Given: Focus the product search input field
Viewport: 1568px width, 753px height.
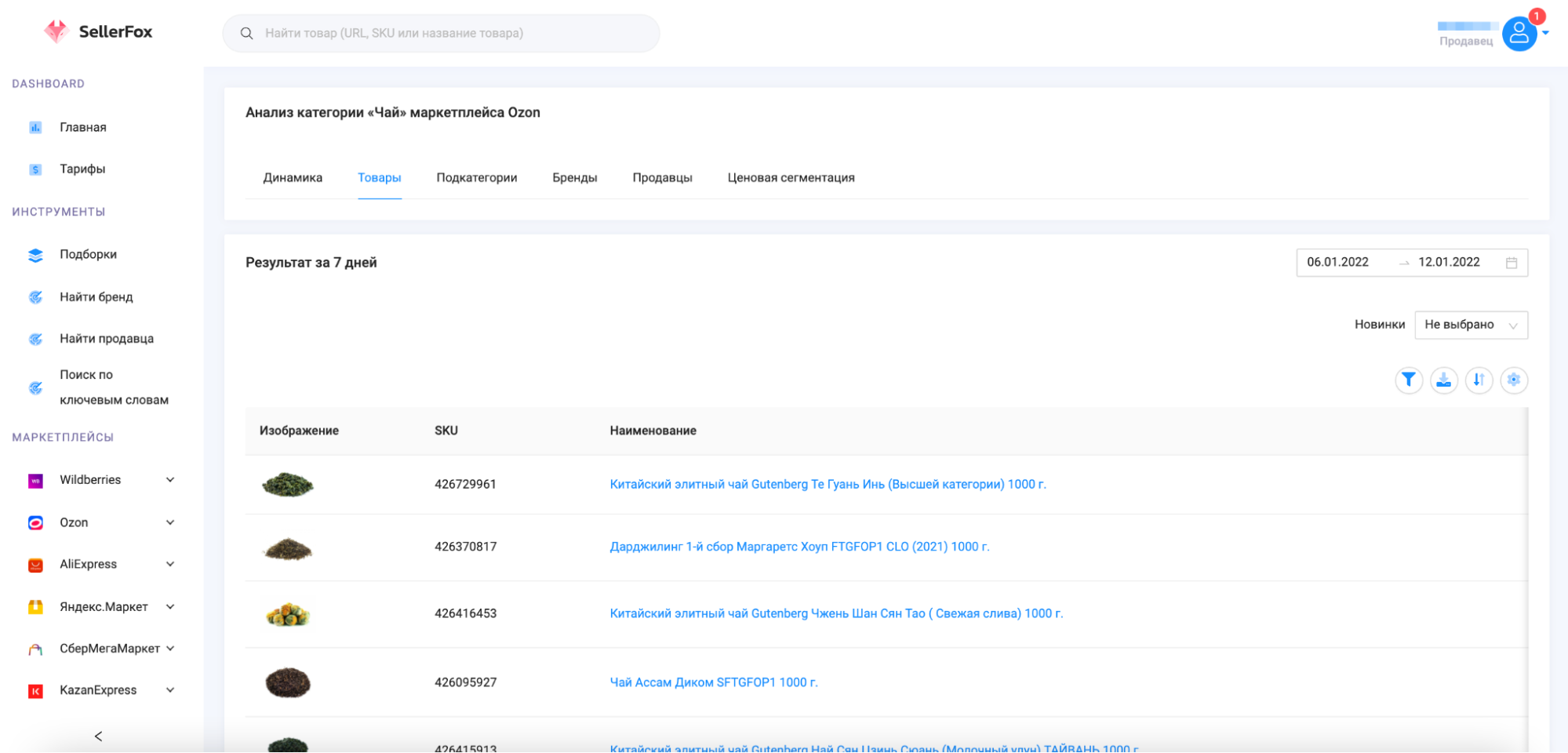Looking at the screenshot, I should coord(441,33).
